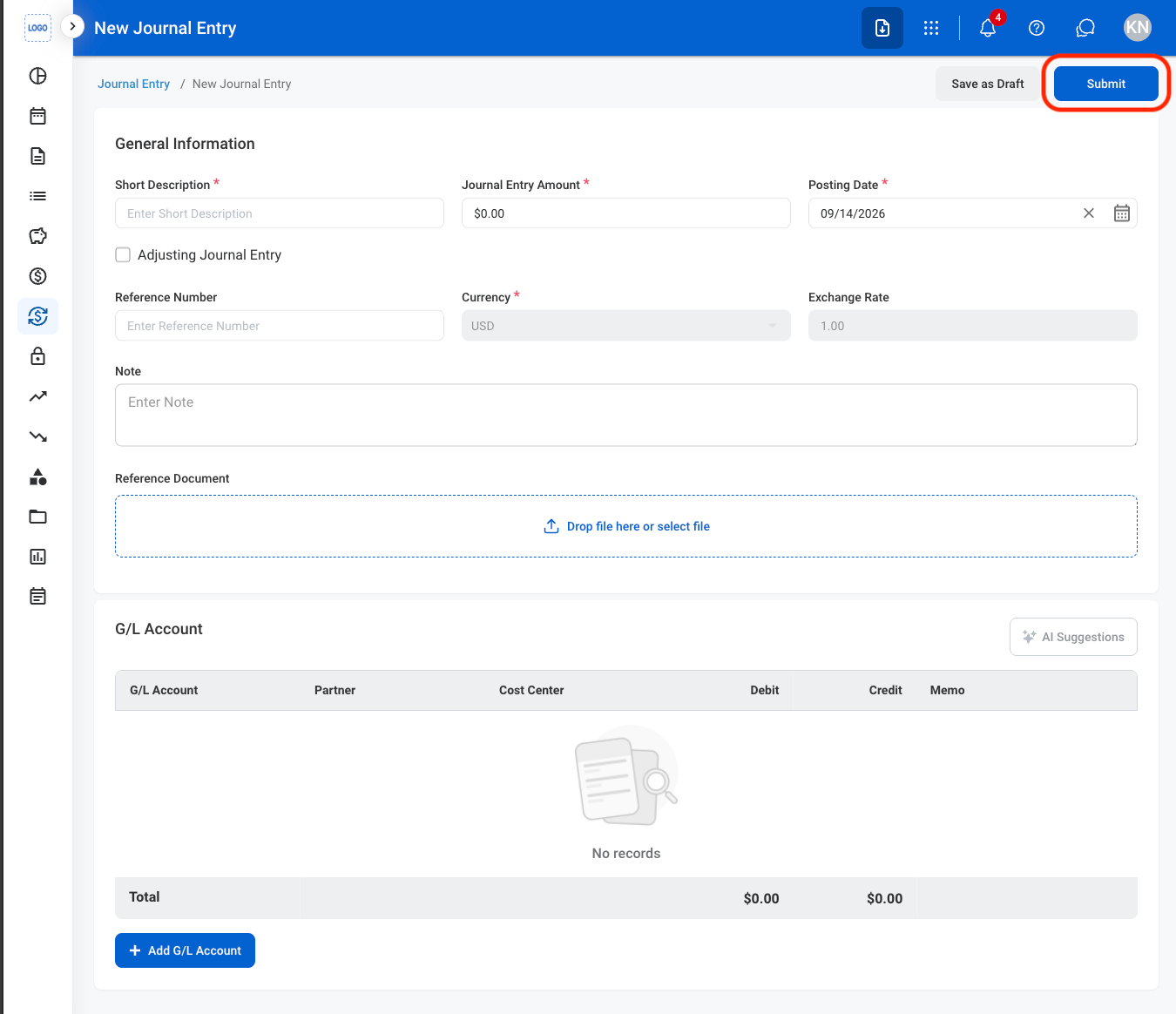Focus the Short Description input field
This screenshot has width=1176, height=1014.
click(x=280, y=213)
